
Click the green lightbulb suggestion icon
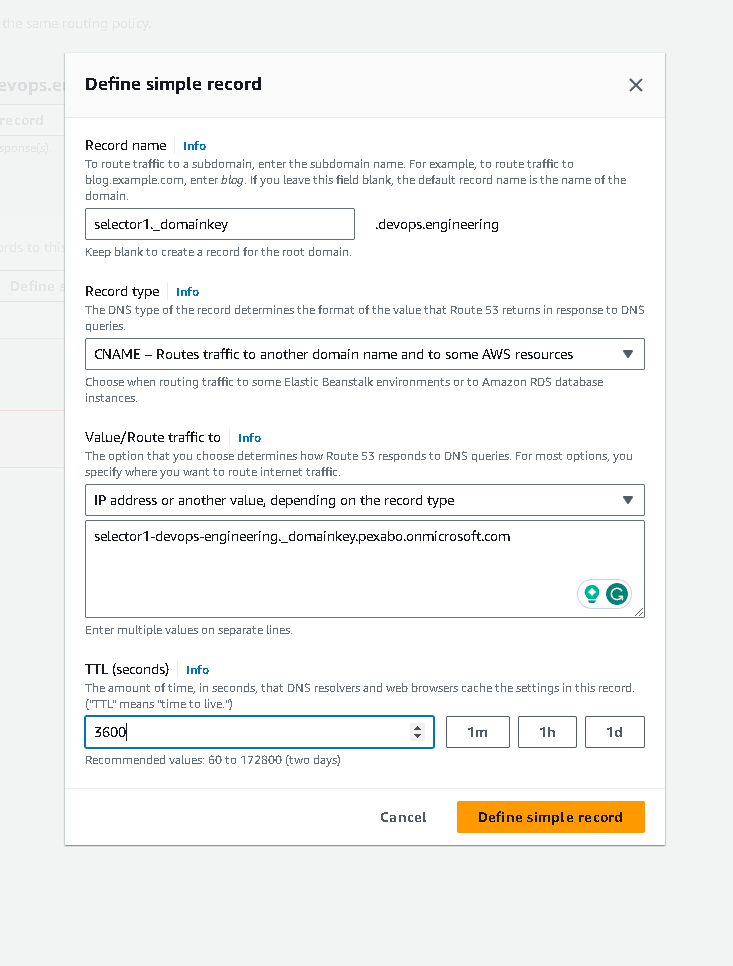click(592, 594)
